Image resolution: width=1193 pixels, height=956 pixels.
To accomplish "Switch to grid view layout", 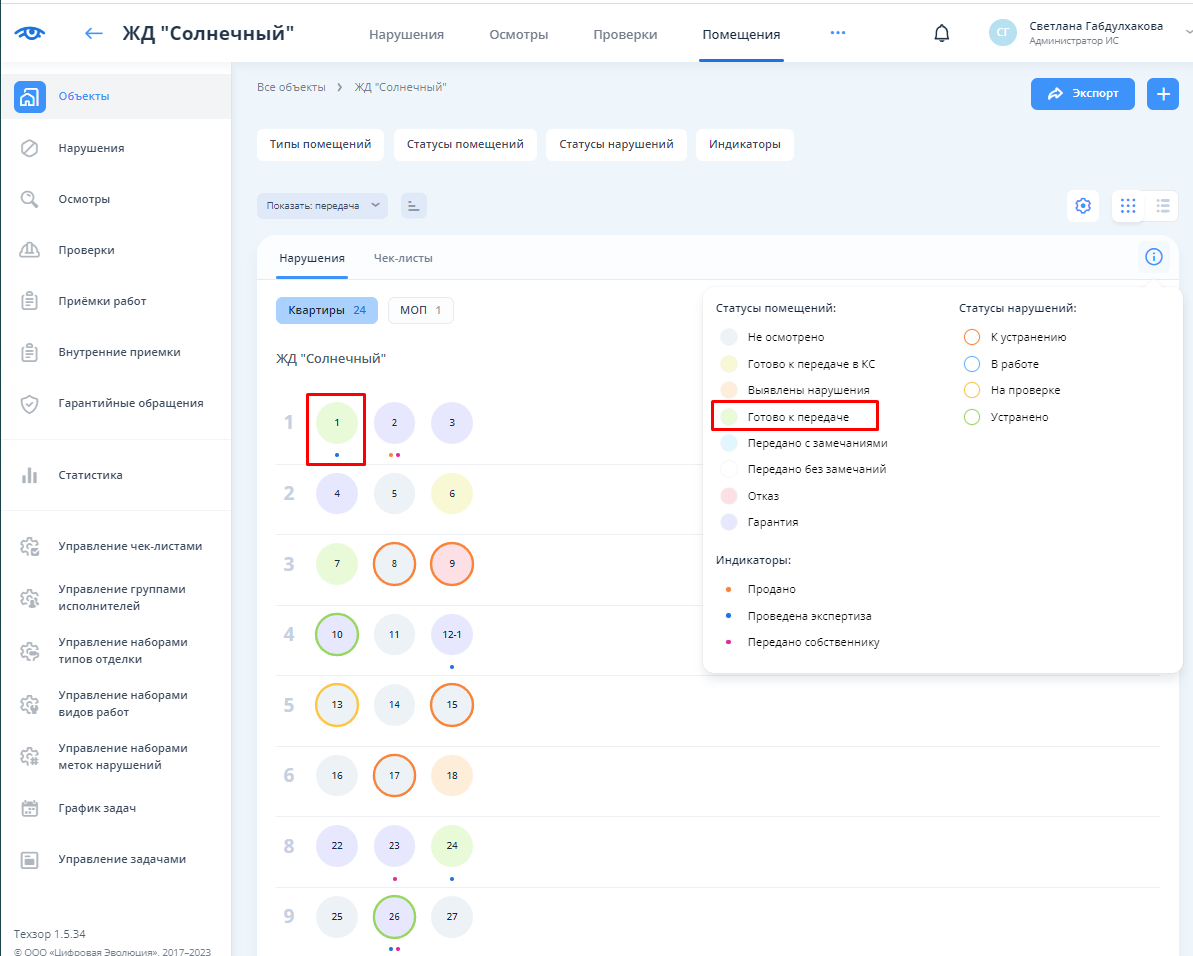I will click(1128, 206).
